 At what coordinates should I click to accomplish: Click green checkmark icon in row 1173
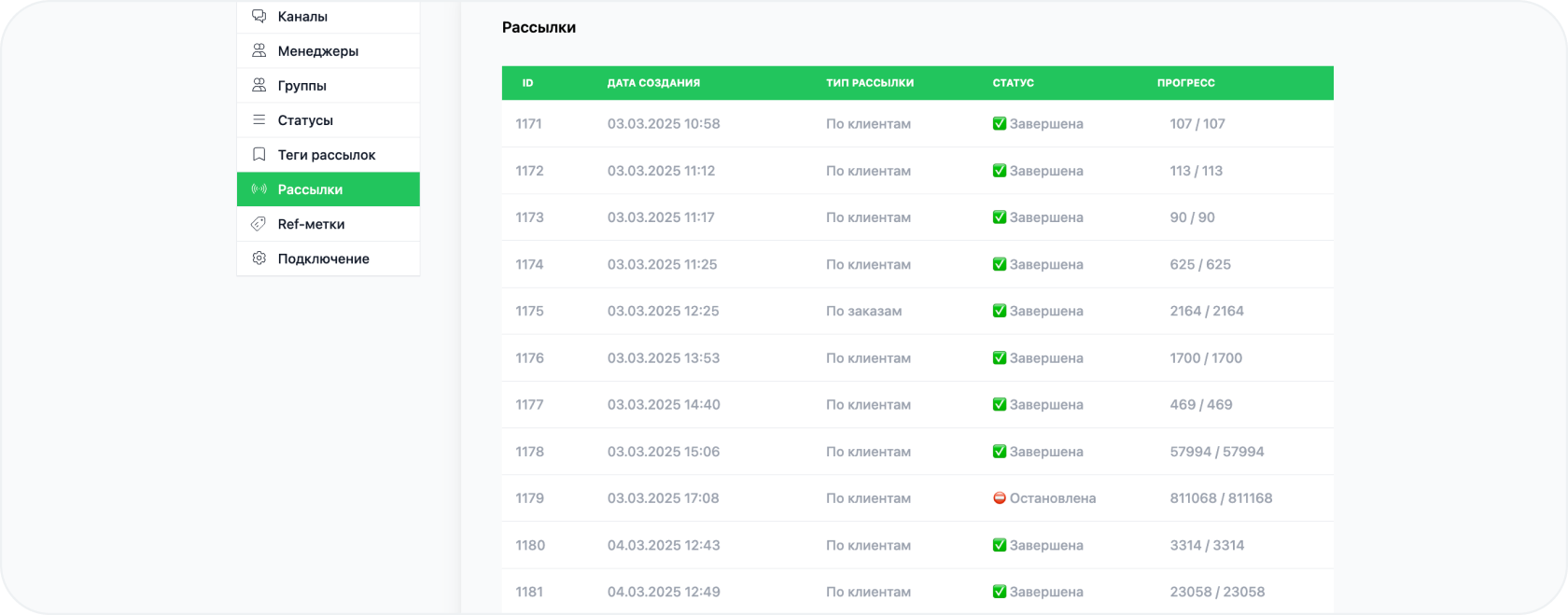(x=1000, y=217)
